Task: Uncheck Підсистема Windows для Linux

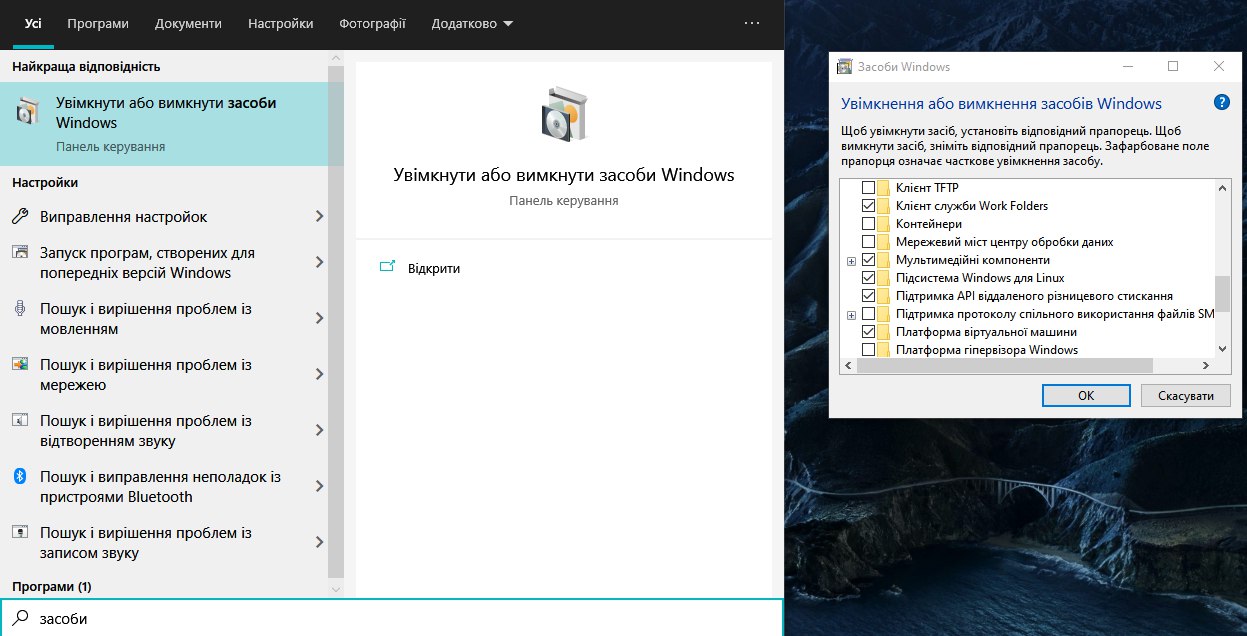Action: (x=868, y=278)
